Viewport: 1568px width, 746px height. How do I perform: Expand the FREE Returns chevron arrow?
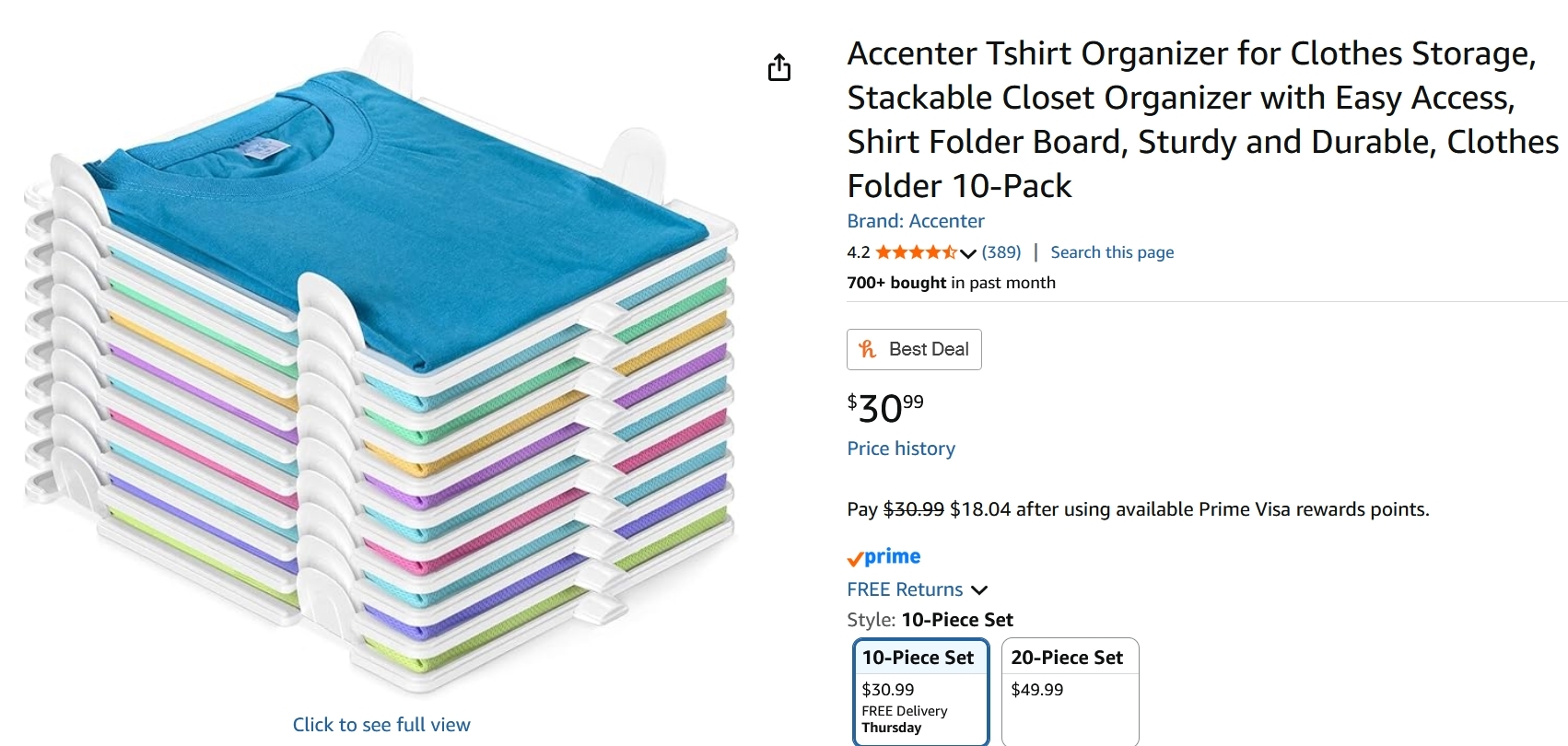(979, 590)
